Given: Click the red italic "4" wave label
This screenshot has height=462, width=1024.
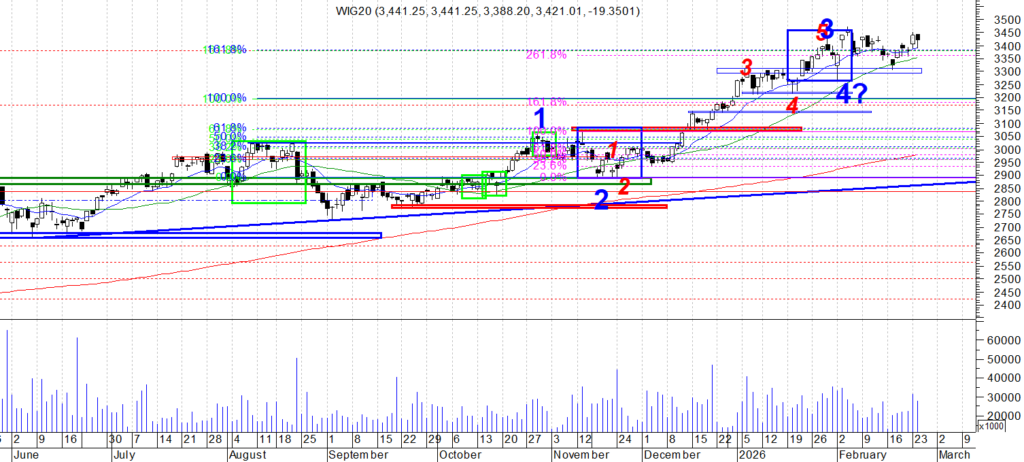Looking at the screenshot, I should click(791, 106).
